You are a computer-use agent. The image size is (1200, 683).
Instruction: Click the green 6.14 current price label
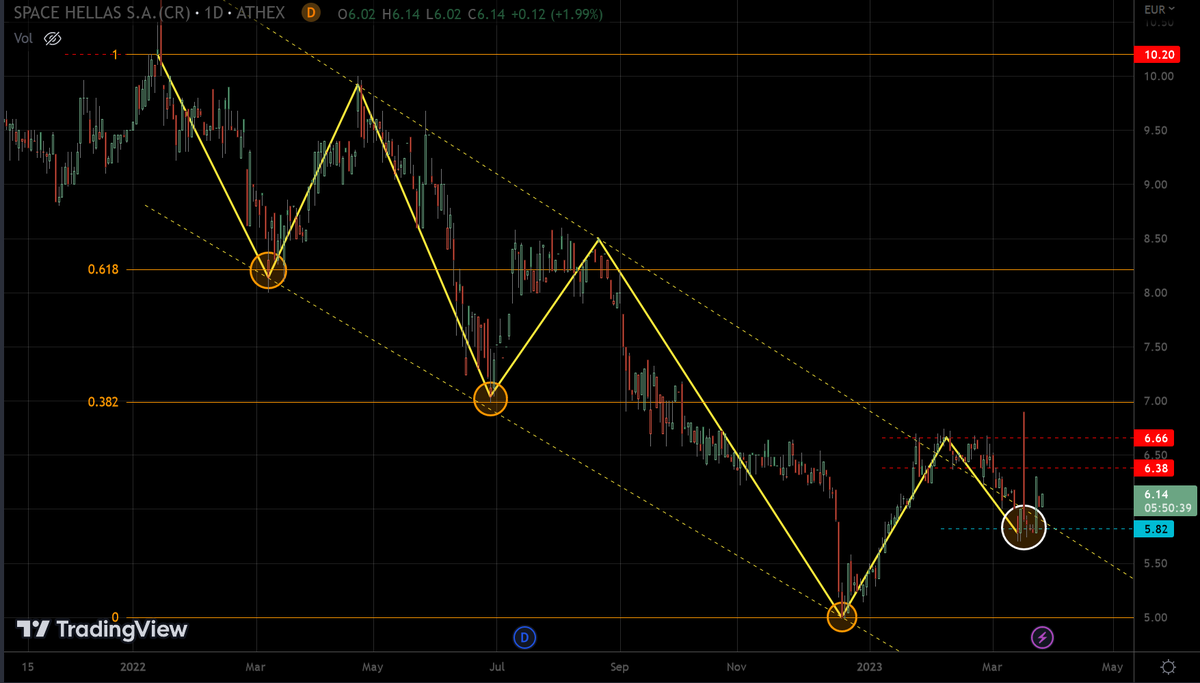tap(1165, 500)
